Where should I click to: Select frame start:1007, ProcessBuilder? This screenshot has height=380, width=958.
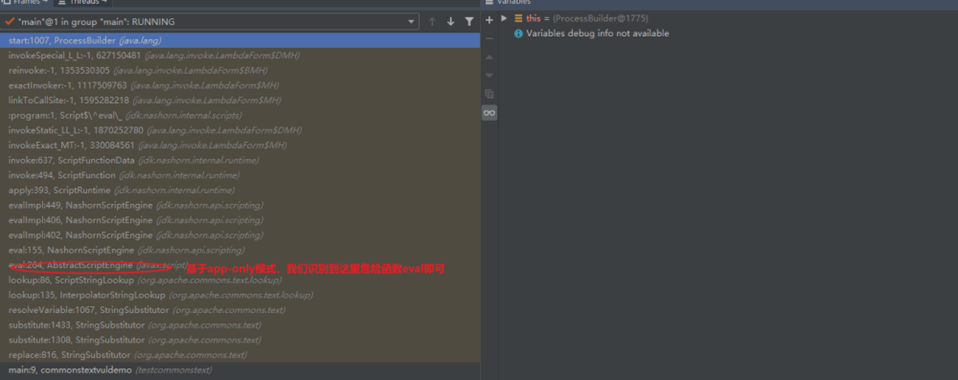240,40
